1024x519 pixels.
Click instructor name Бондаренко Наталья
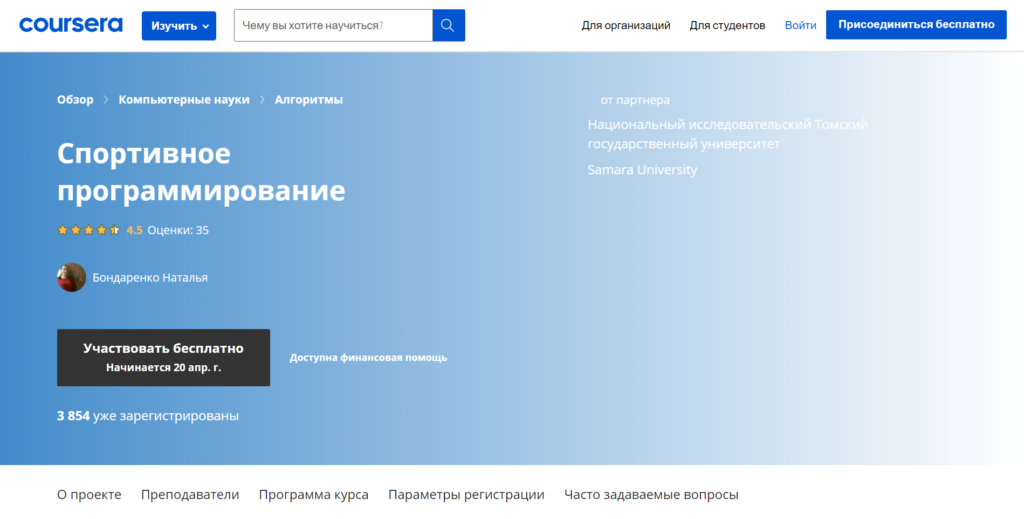150,278
